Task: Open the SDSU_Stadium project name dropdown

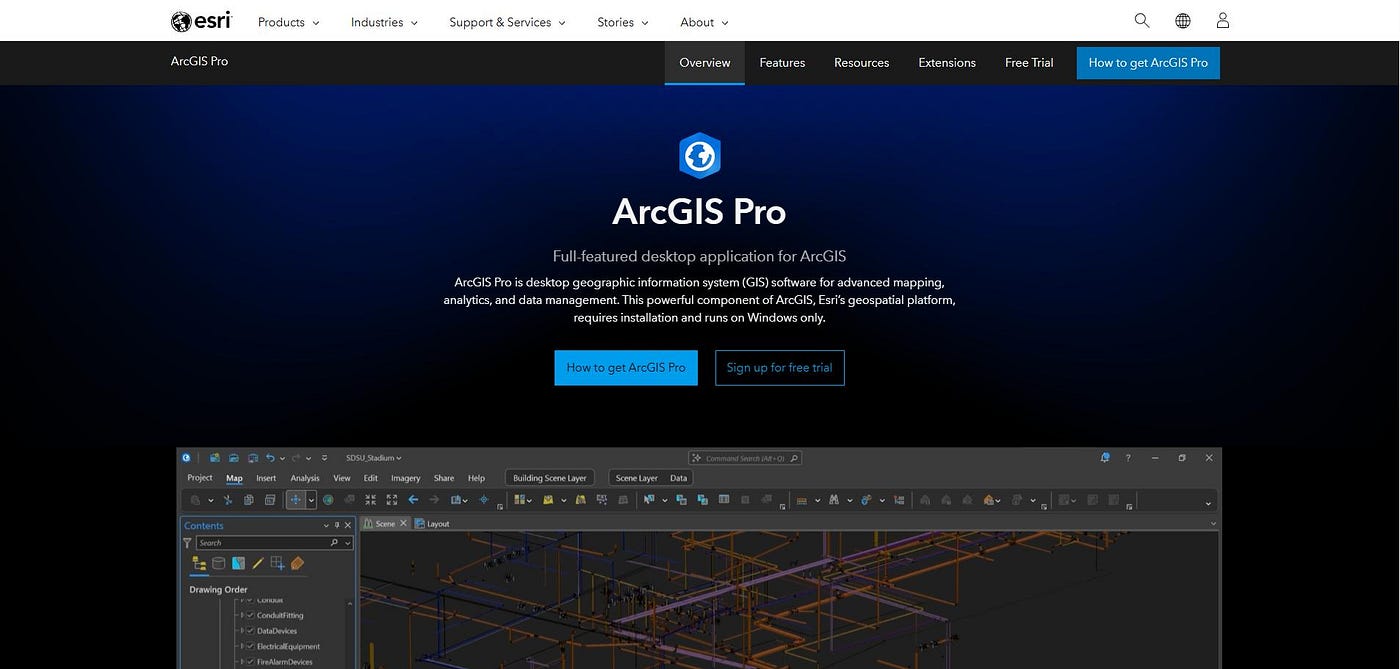Action: pos(373,458)
